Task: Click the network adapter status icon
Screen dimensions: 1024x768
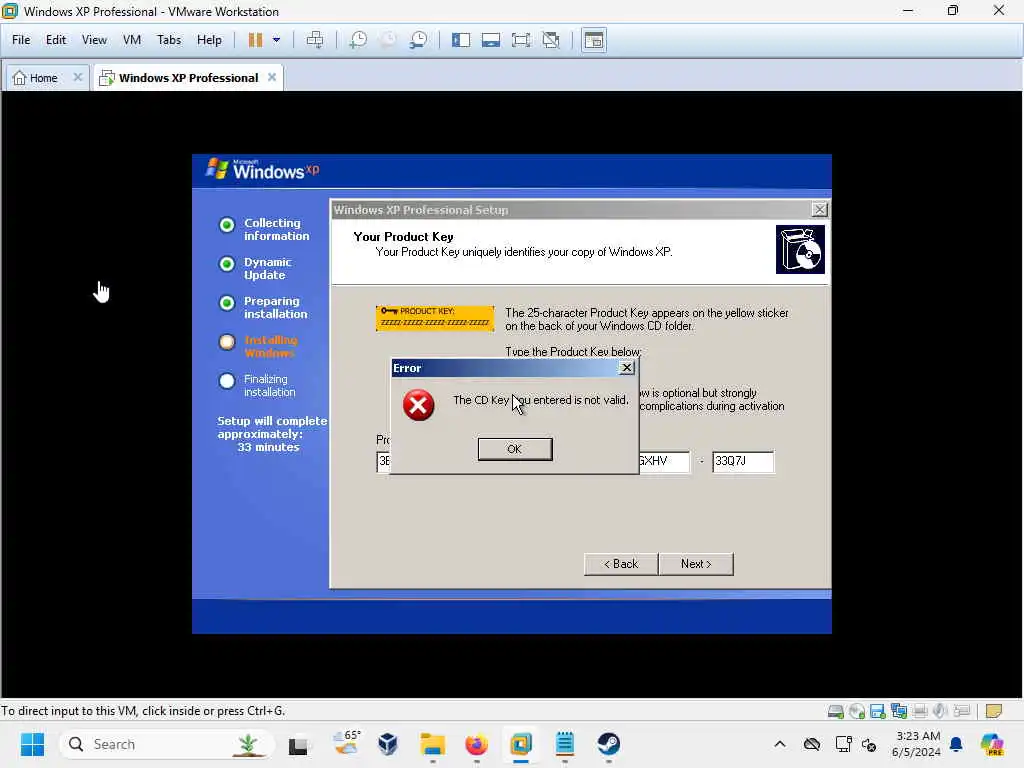Action: pyautogui.click(x=899, y=711)
